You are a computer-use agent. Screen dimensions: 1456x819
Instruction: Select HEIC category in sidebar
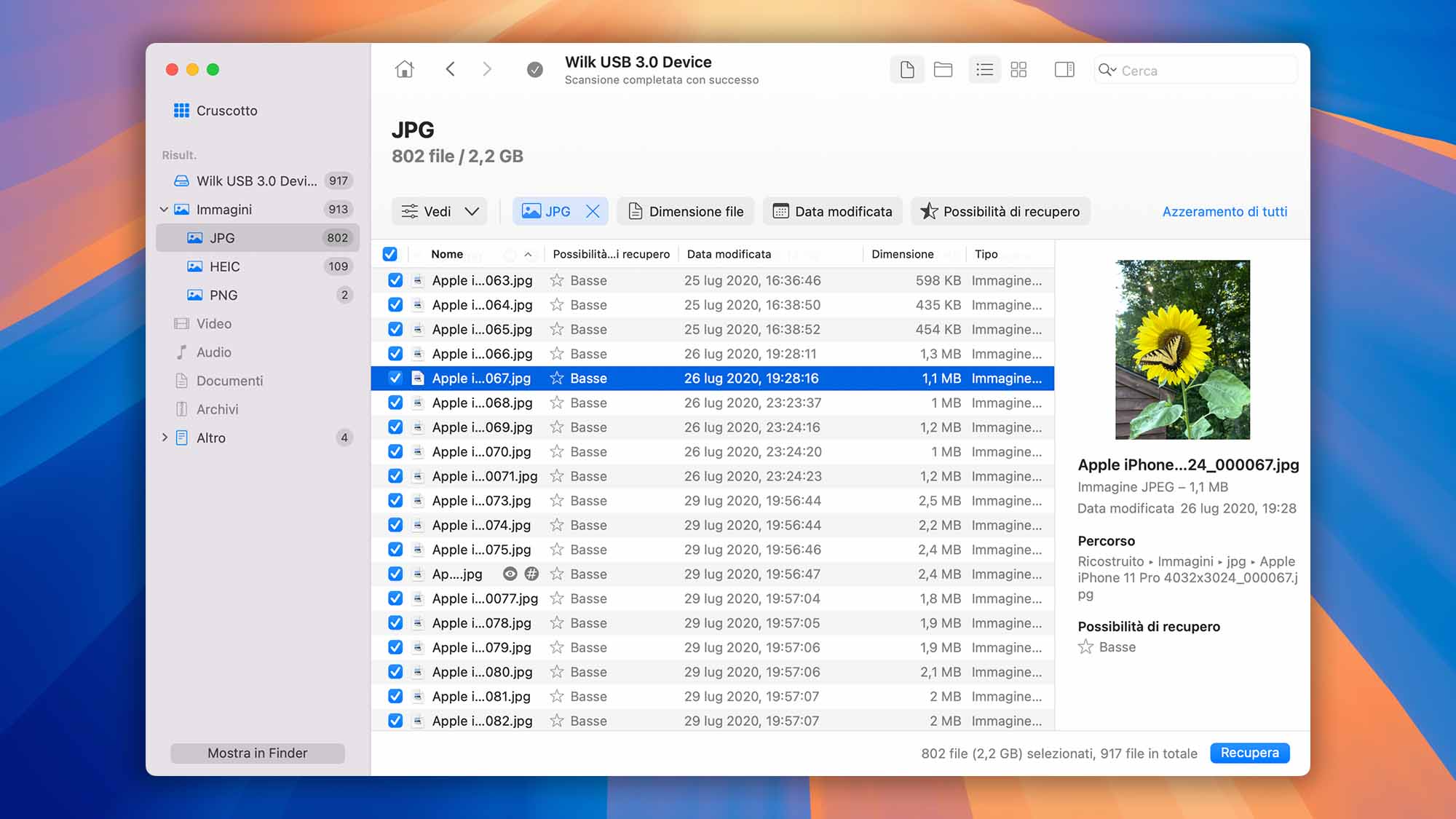coord(257,266)
